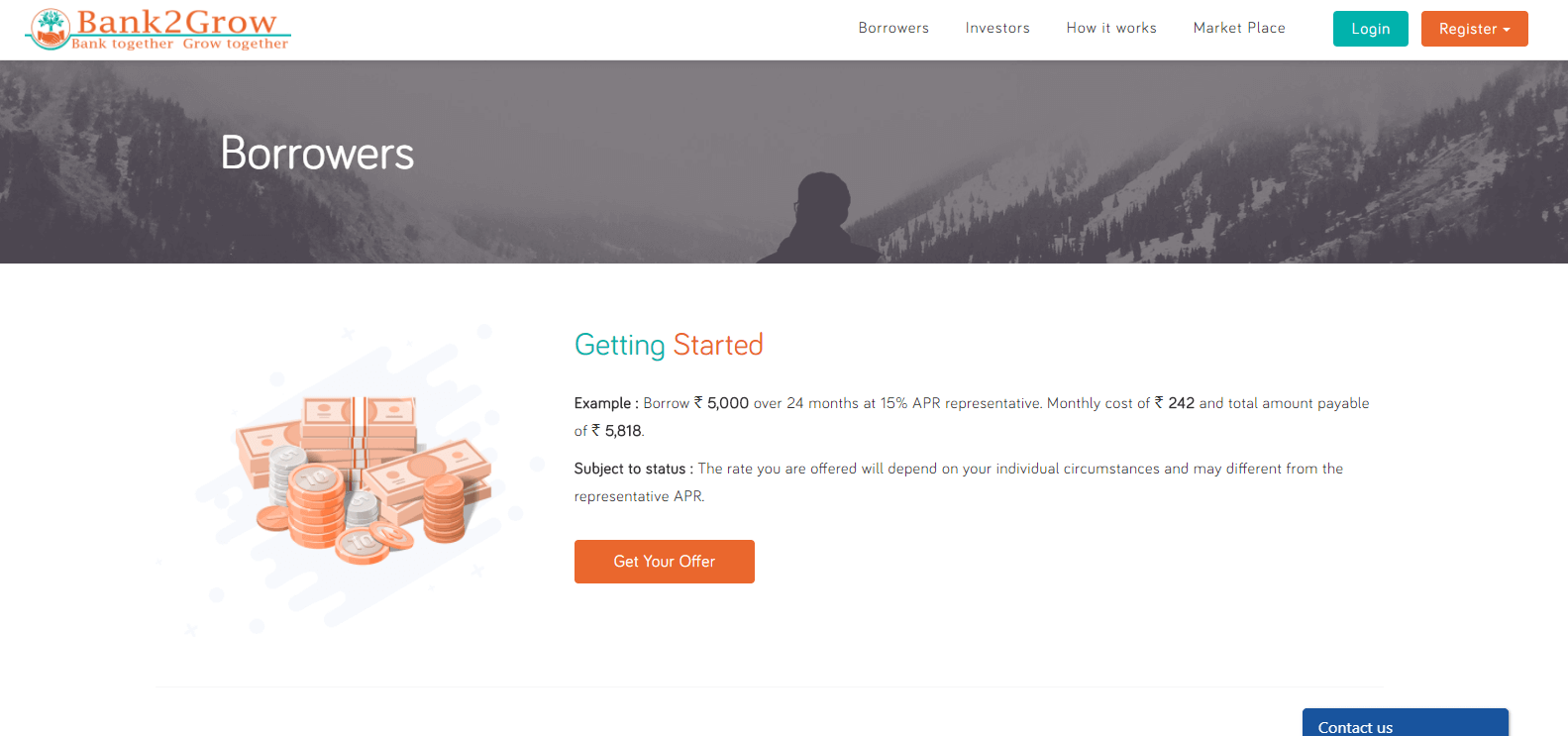Image resolution: width=1568 pixels, height=736 pixels.
Task: Click the orange coin stack icon
Action: [316, 506]
